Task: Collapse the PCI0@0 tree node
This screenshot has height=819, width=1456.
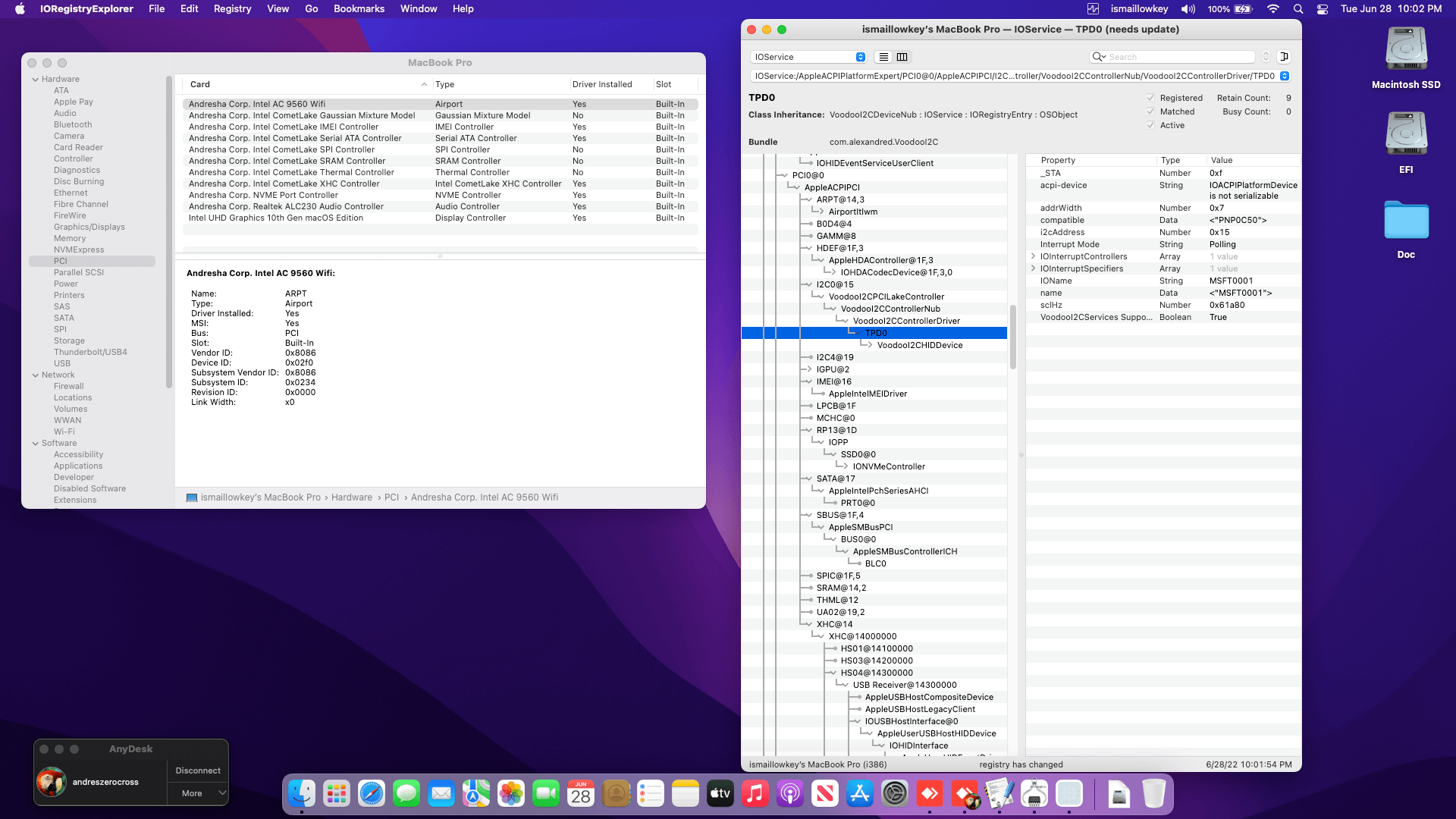Action: [783, 175]
